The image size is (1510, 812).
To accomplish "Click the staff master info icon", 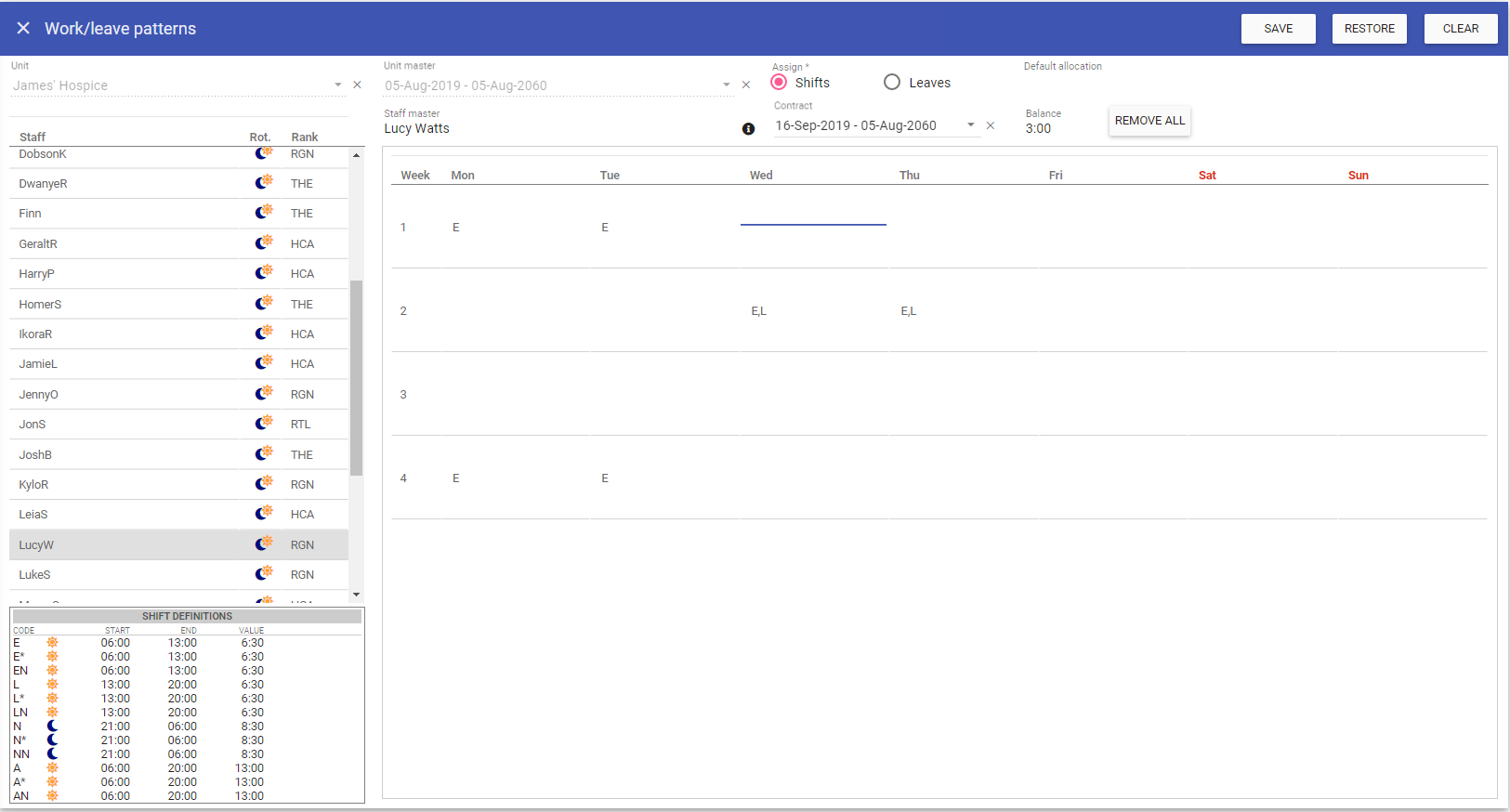I will [x=748, y=129].
